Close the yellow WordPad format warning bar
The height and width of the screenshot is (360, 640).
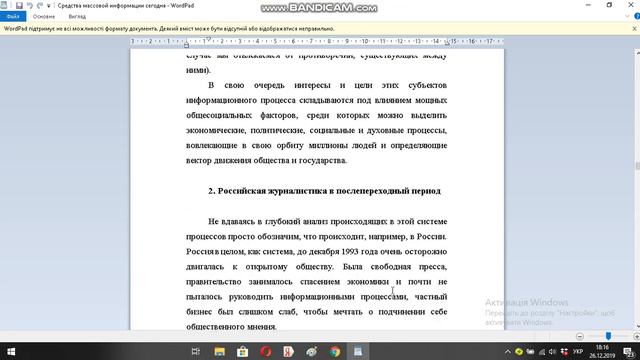pyautogui.click(x=634, y=29)
